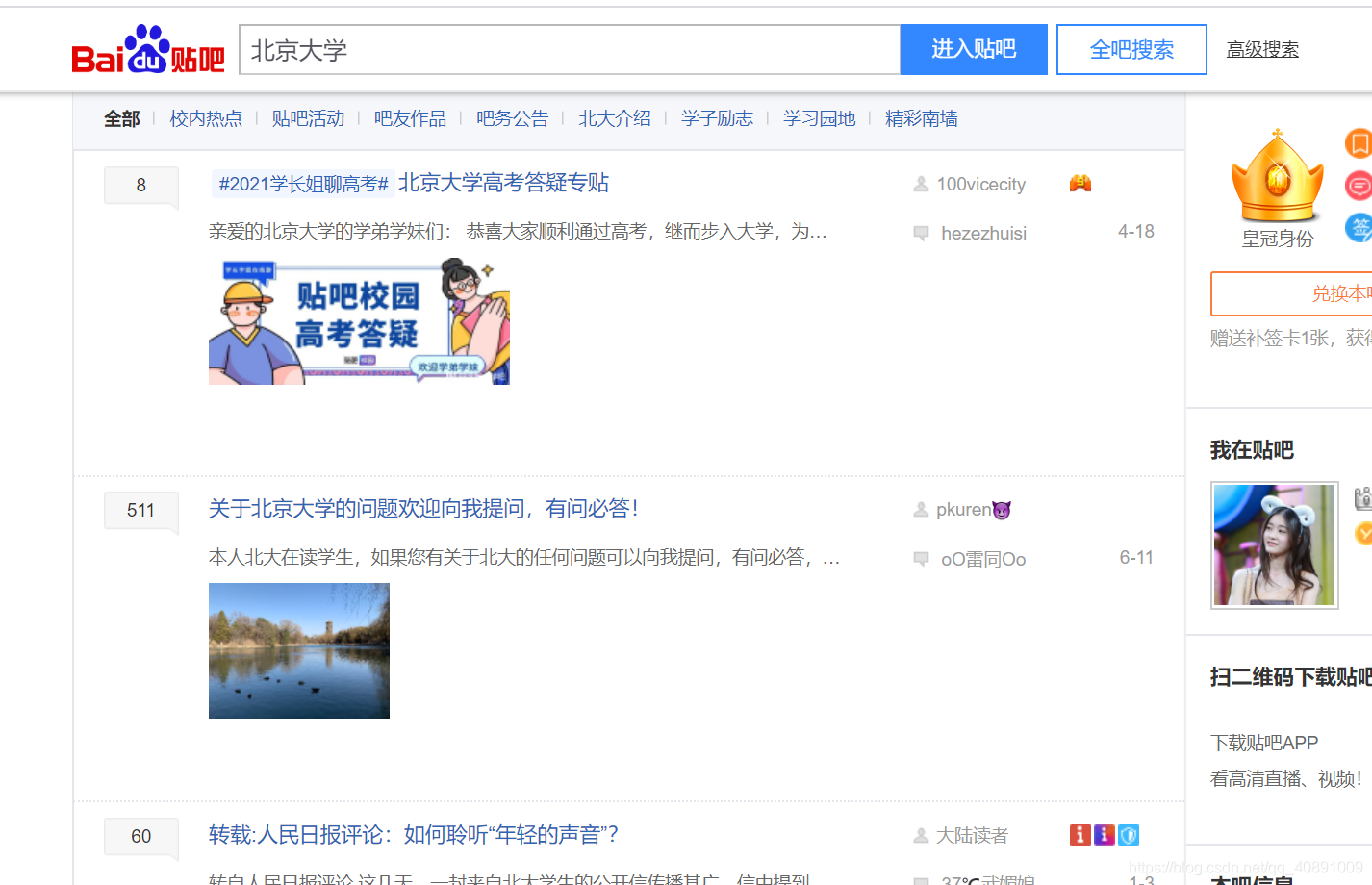Image resolution: width=1372 pixels, height=885 pixels.
Task: Select the 全部 tab
Action: coord(122,118)
